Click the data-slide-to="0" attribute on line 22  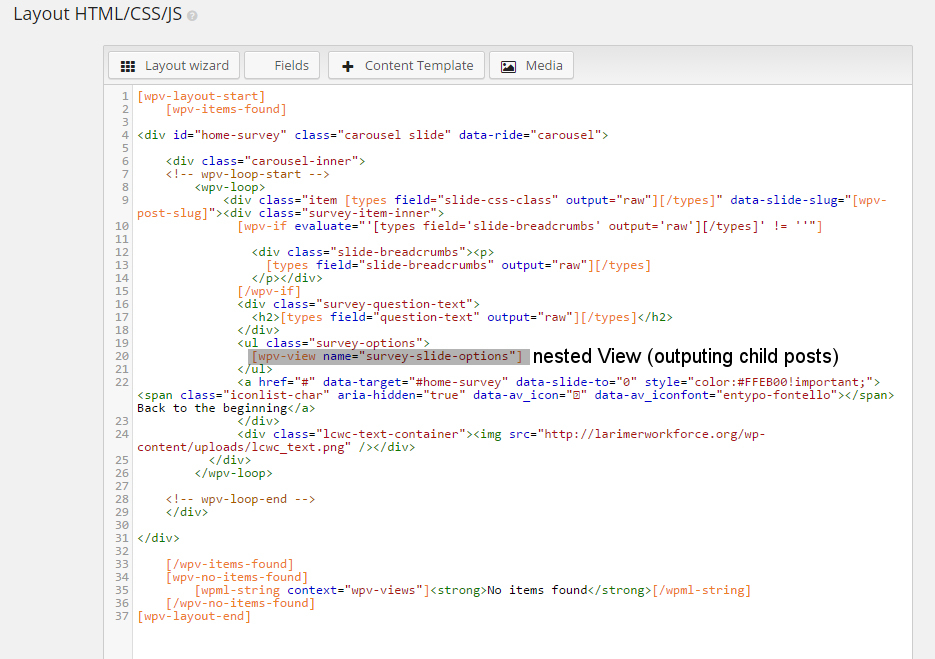point(577,382)
